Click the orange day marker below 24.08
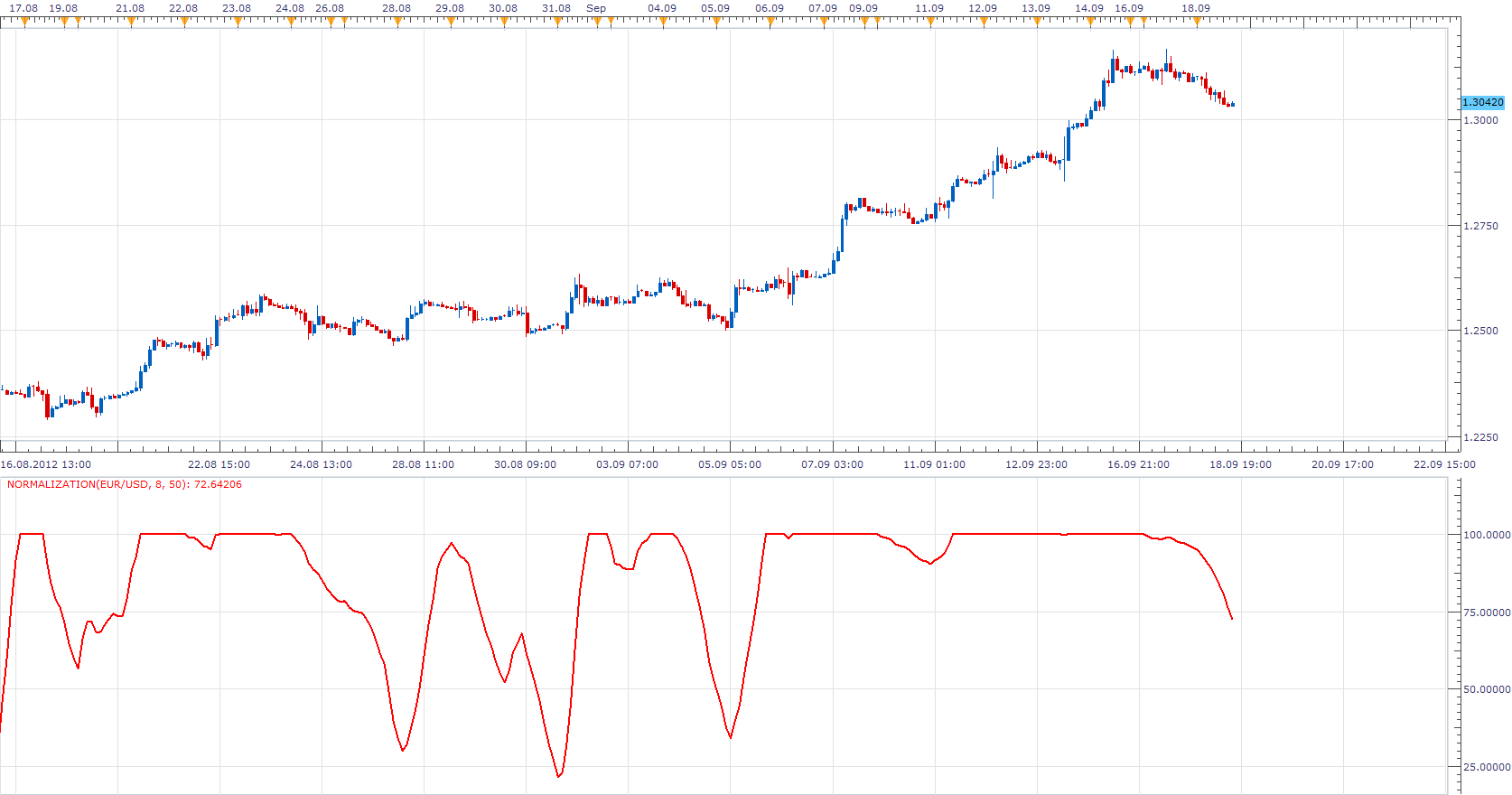Screen dimensions: 1512x795 291,22
